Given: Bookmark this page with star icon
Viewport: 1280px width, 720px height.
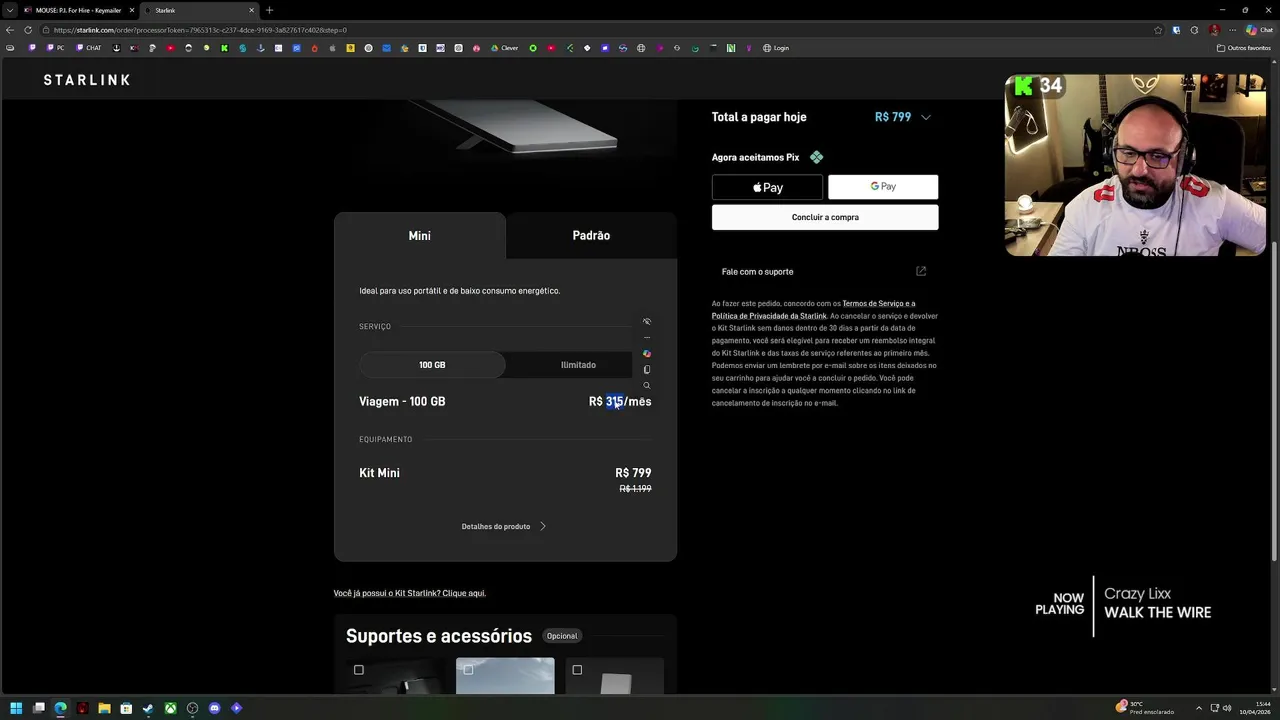Looking at the screenshot, I should [x=1158, y=30].
